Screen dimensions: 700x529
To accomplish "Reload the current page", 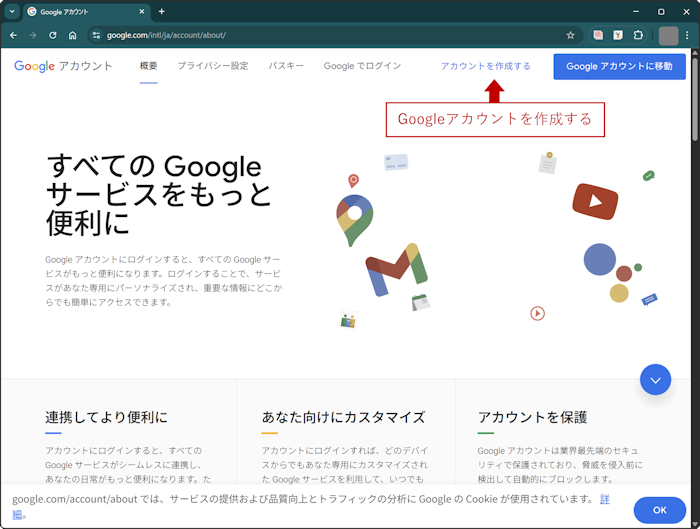I will 52,35.
